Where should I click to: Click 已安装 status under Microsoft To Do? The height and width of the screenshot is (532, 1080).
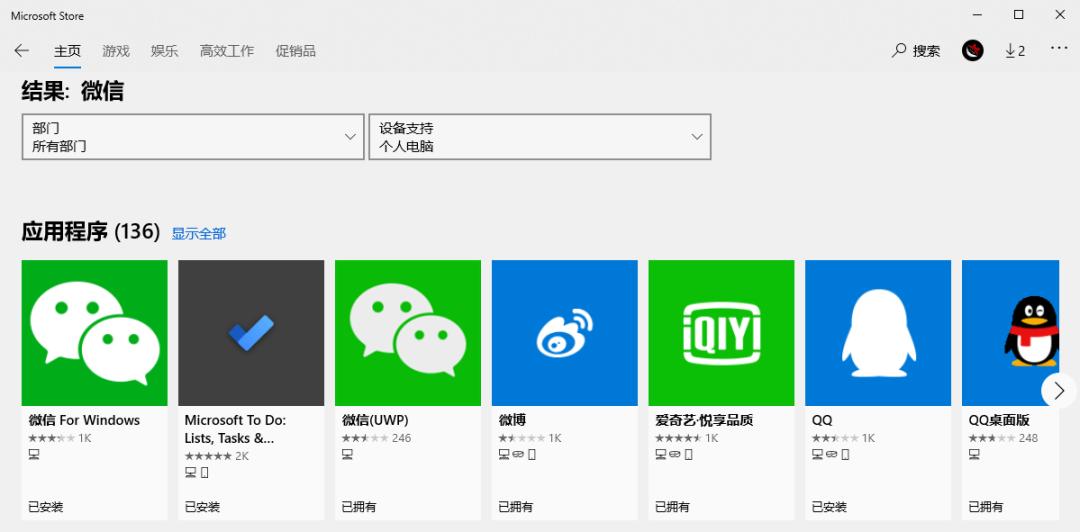pyautogui.click(x=202, y=507)
